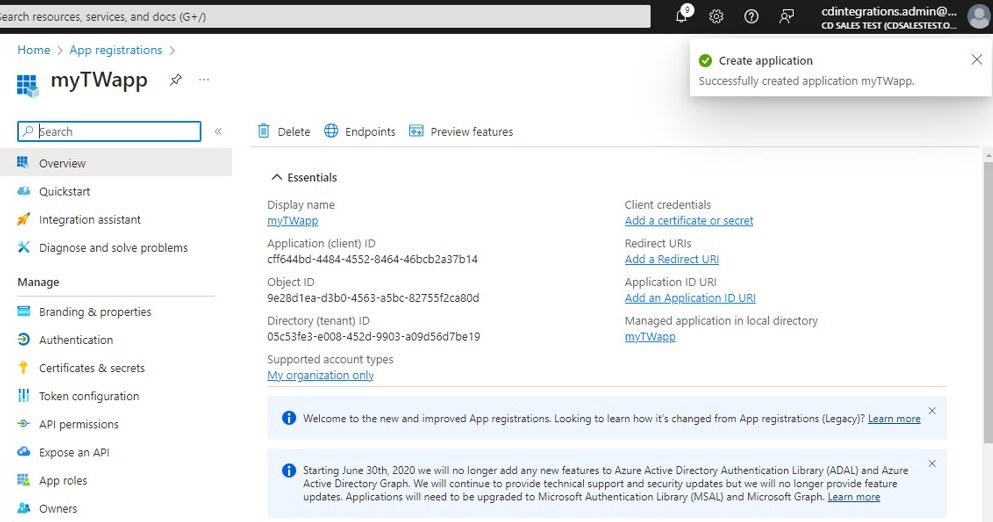Go to App registrations breadcrumb
993x522 pixels.
(116, 50)
